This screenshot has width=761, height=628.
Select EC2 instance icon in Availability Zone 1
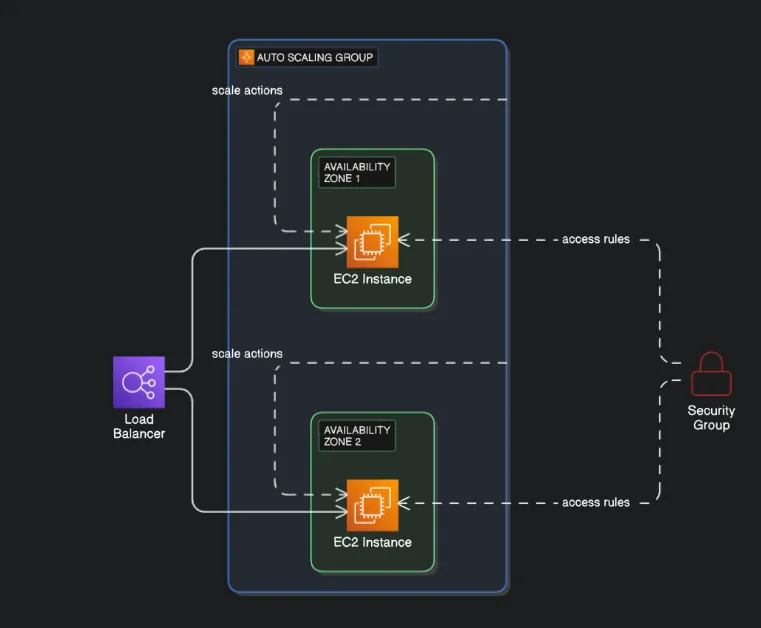(373, 242)
